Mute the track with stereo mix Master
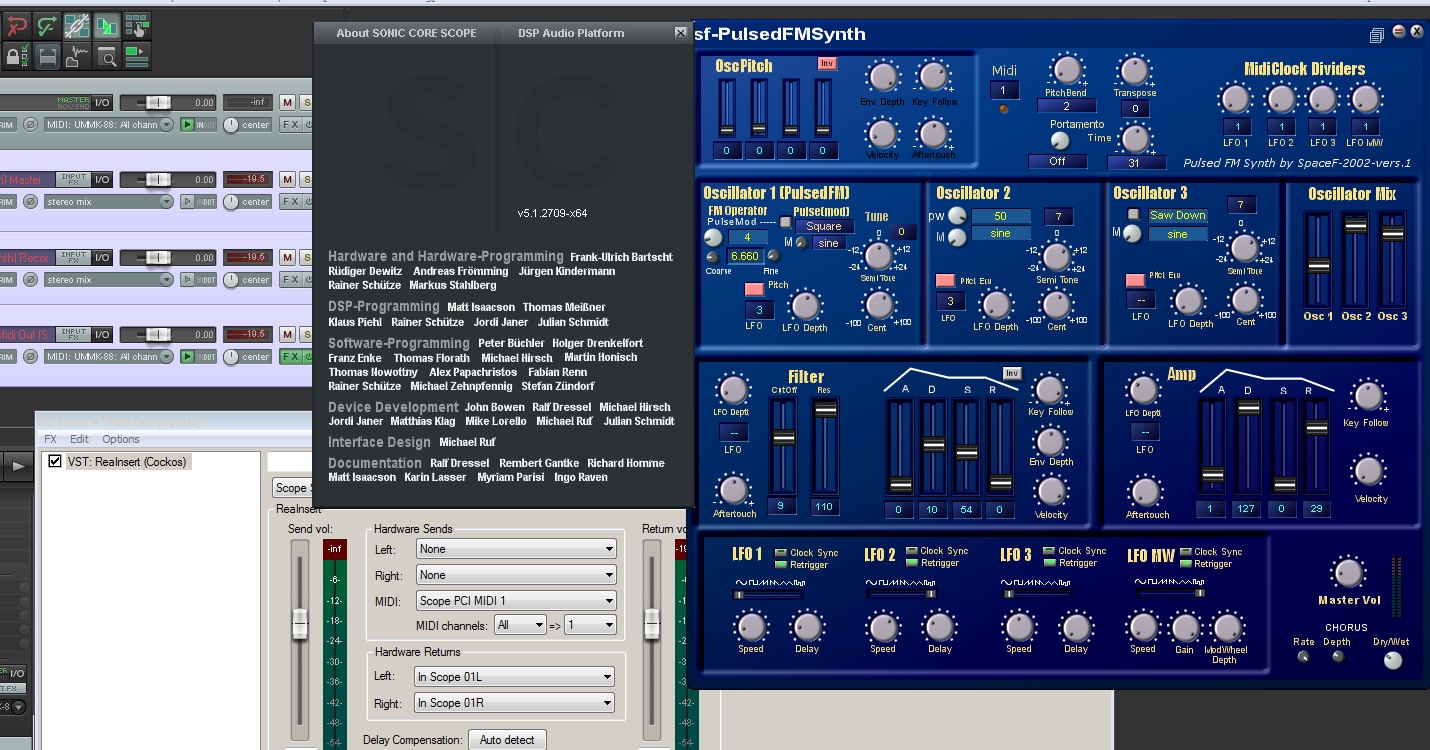This screenshot has height=750, width=1430. (287, 179)
